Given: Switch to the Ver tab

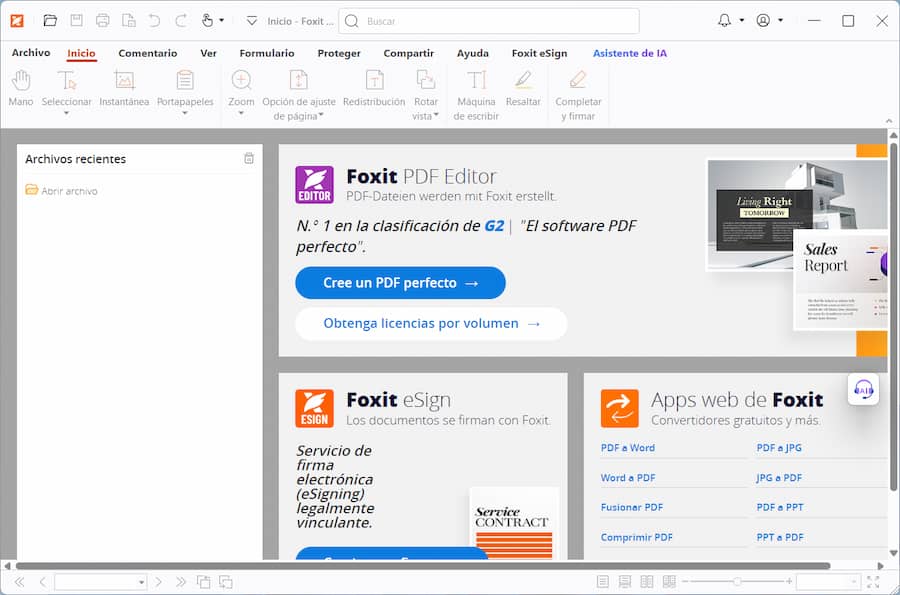Looking at the screenshot, I should [208, 53].
